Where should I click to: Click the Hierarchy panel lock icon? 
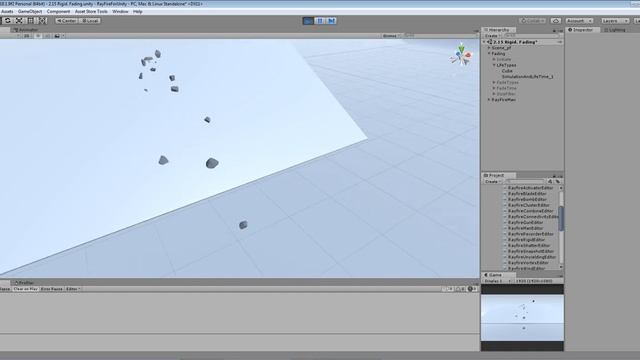click(554, 31)
